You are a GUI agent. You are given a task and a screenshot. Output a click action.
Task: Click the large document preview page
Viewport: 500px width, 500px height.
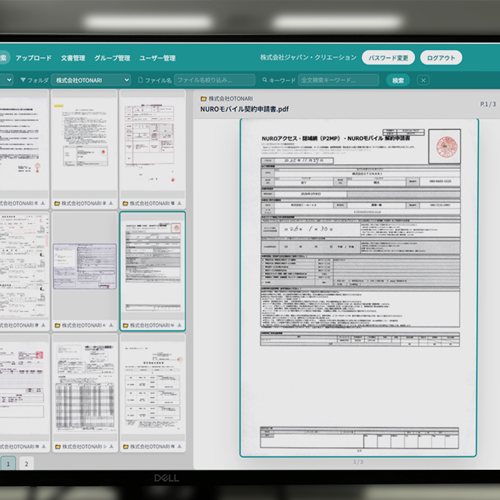click(x=359, y=288)
